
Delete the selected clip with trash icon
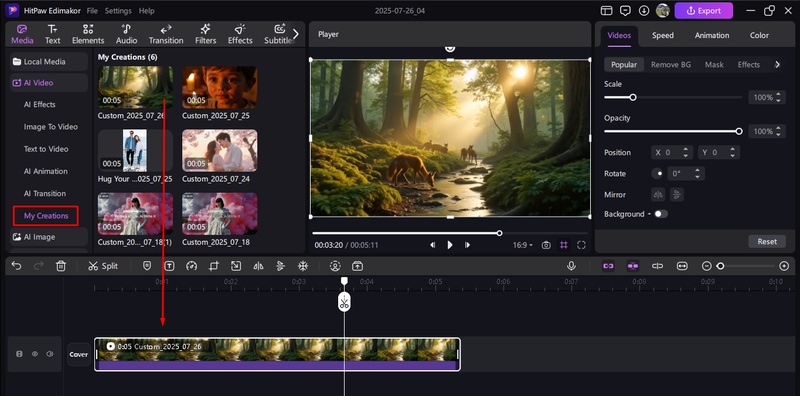(61, 266)
